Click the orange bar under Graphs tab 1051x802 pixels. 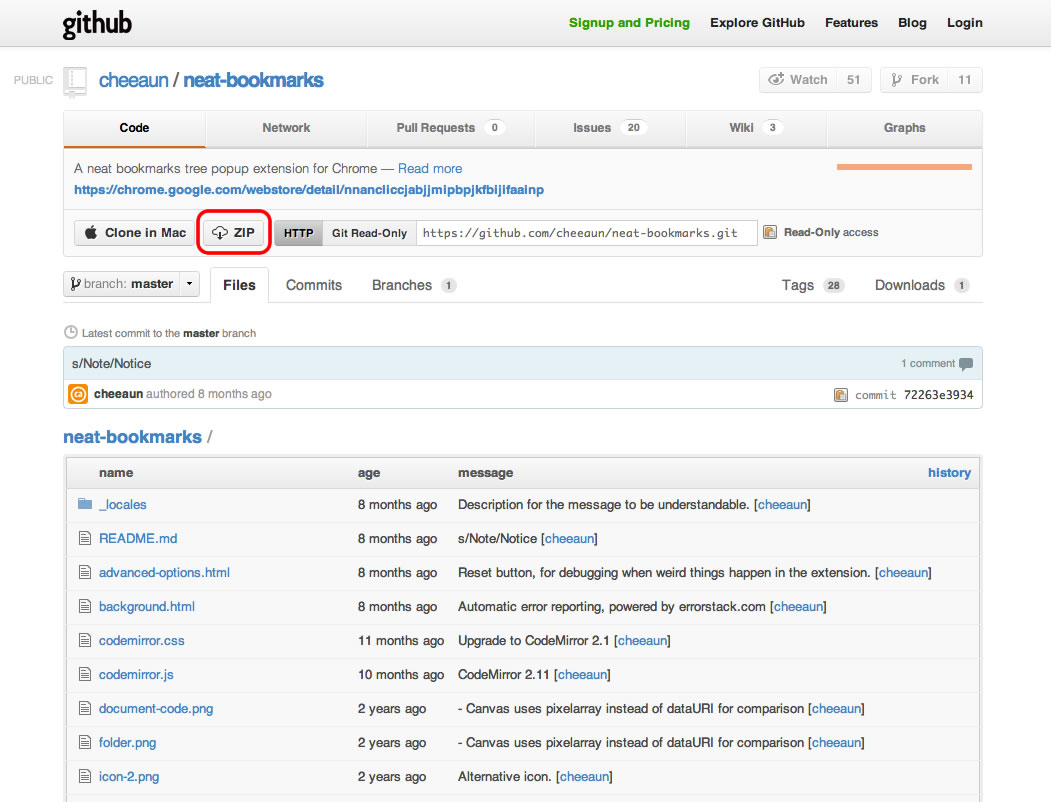click(904, 167)
